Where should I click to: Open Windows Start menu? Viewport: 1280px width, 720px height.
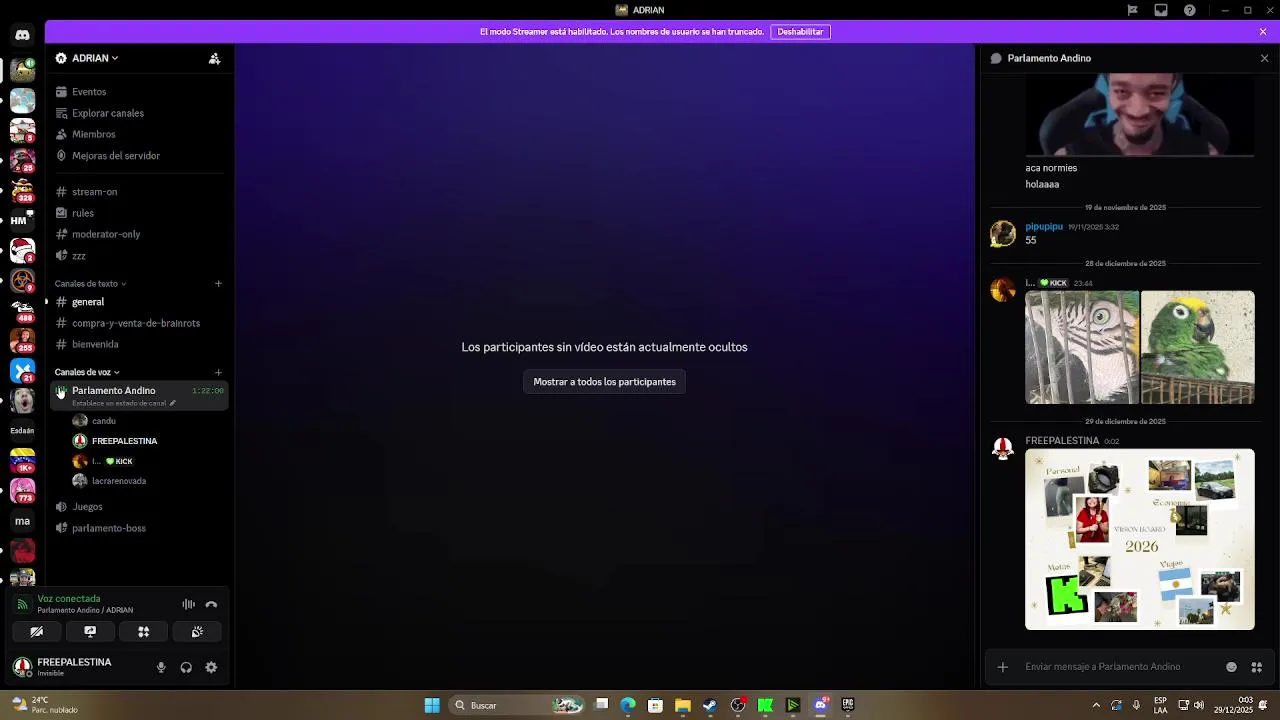click(x=432, y=705)
